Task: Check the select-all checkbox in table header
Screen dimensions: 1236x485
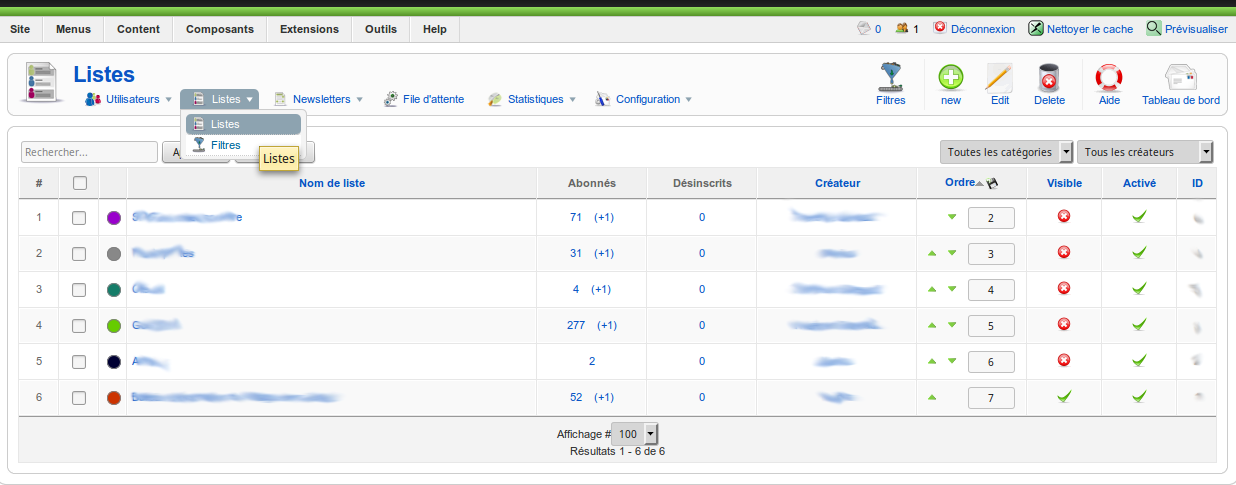Action: [80, 183]
